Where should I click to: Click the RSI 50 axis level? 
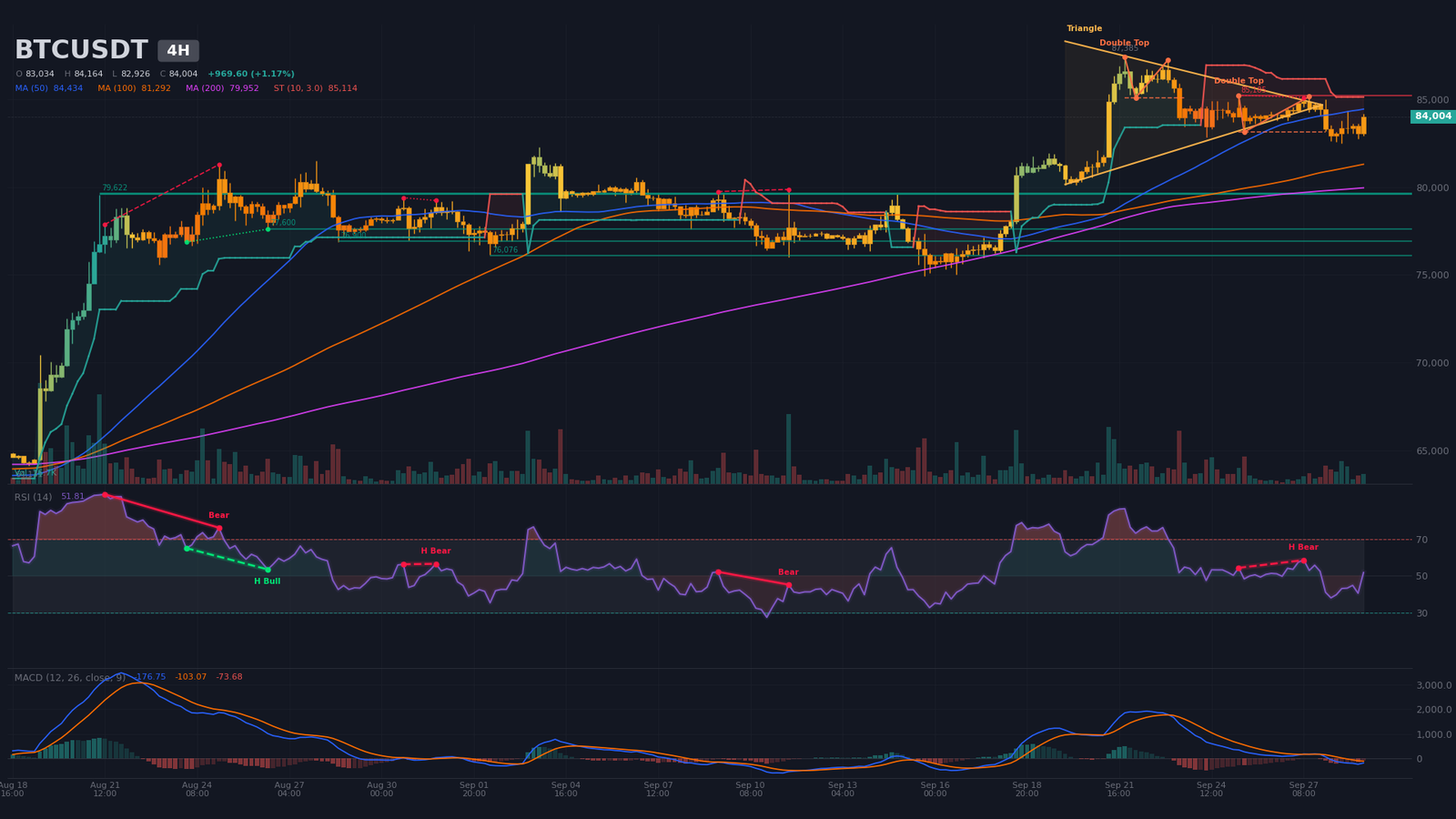[x=1421, y=577]
